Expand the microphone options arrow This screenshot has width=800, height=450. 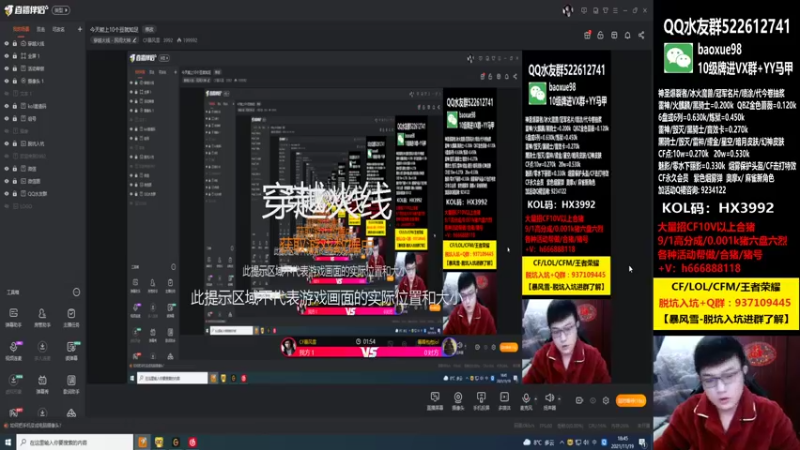(535, 399)
